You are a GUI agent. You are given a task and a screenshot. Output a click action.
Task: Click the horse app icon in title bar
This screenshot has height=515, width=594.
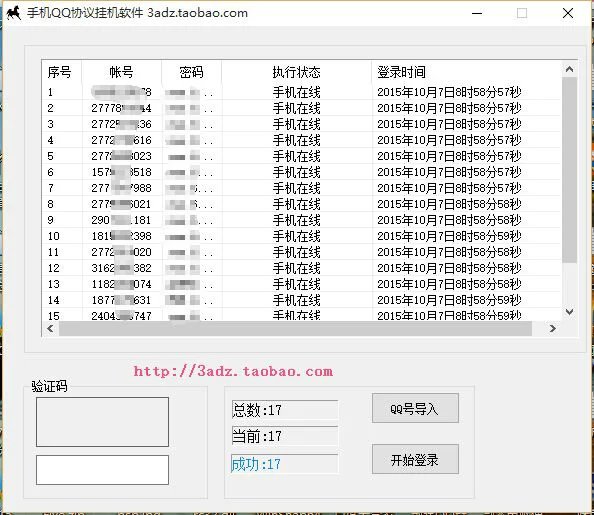(13, 13)
